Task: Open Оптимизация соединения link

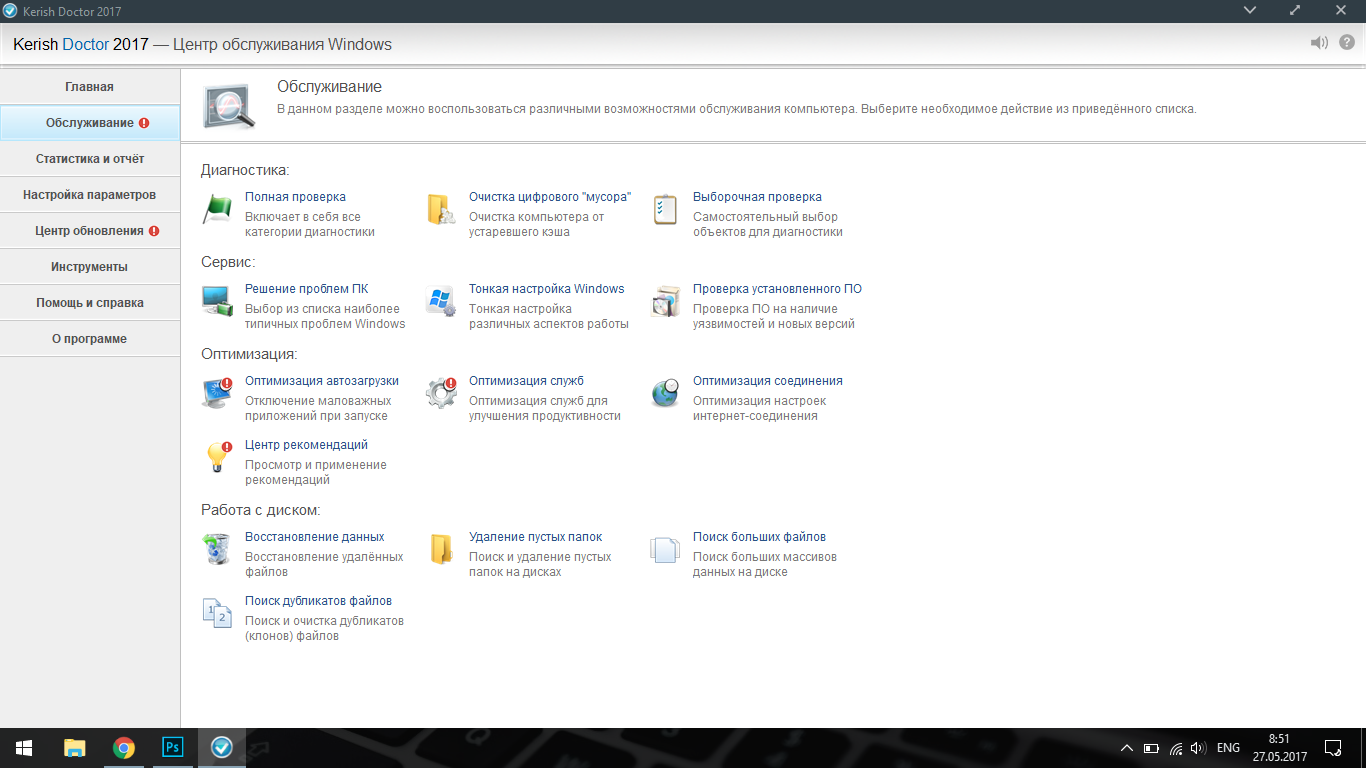Action: click(768, 381)
